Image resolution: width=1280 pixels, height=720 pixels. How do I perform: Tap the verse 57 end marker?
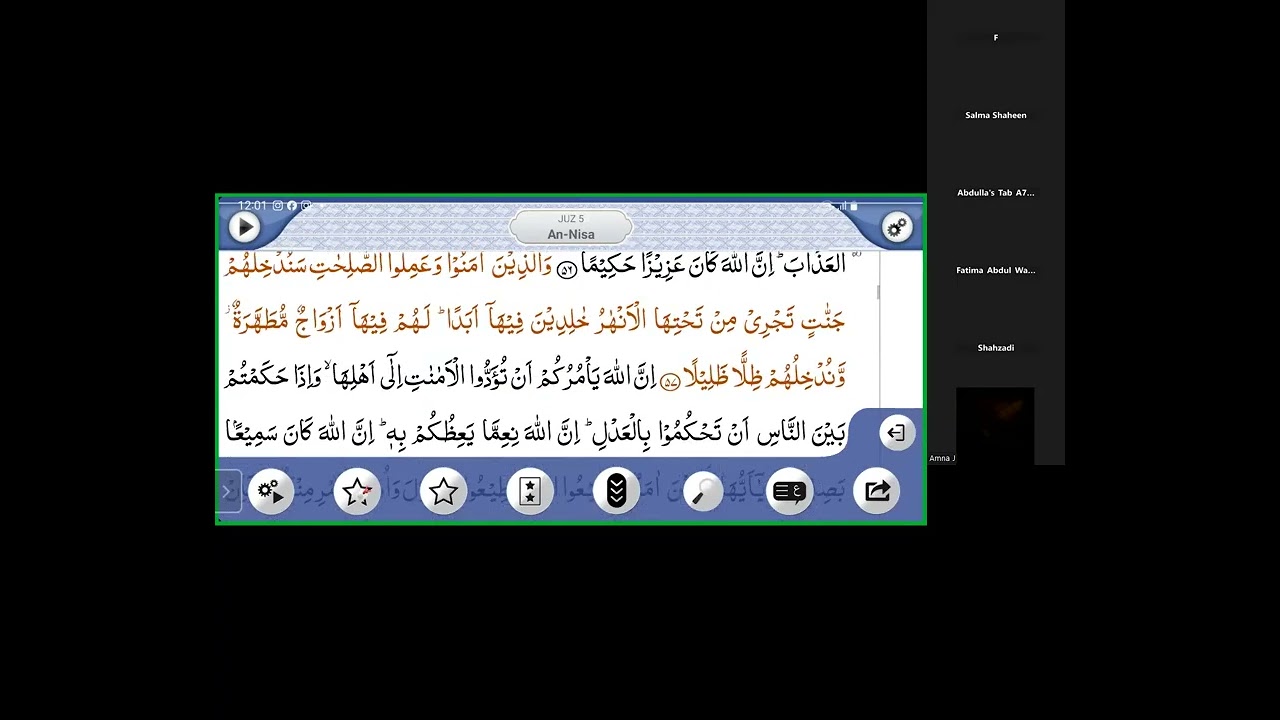[x=670, y=381]
